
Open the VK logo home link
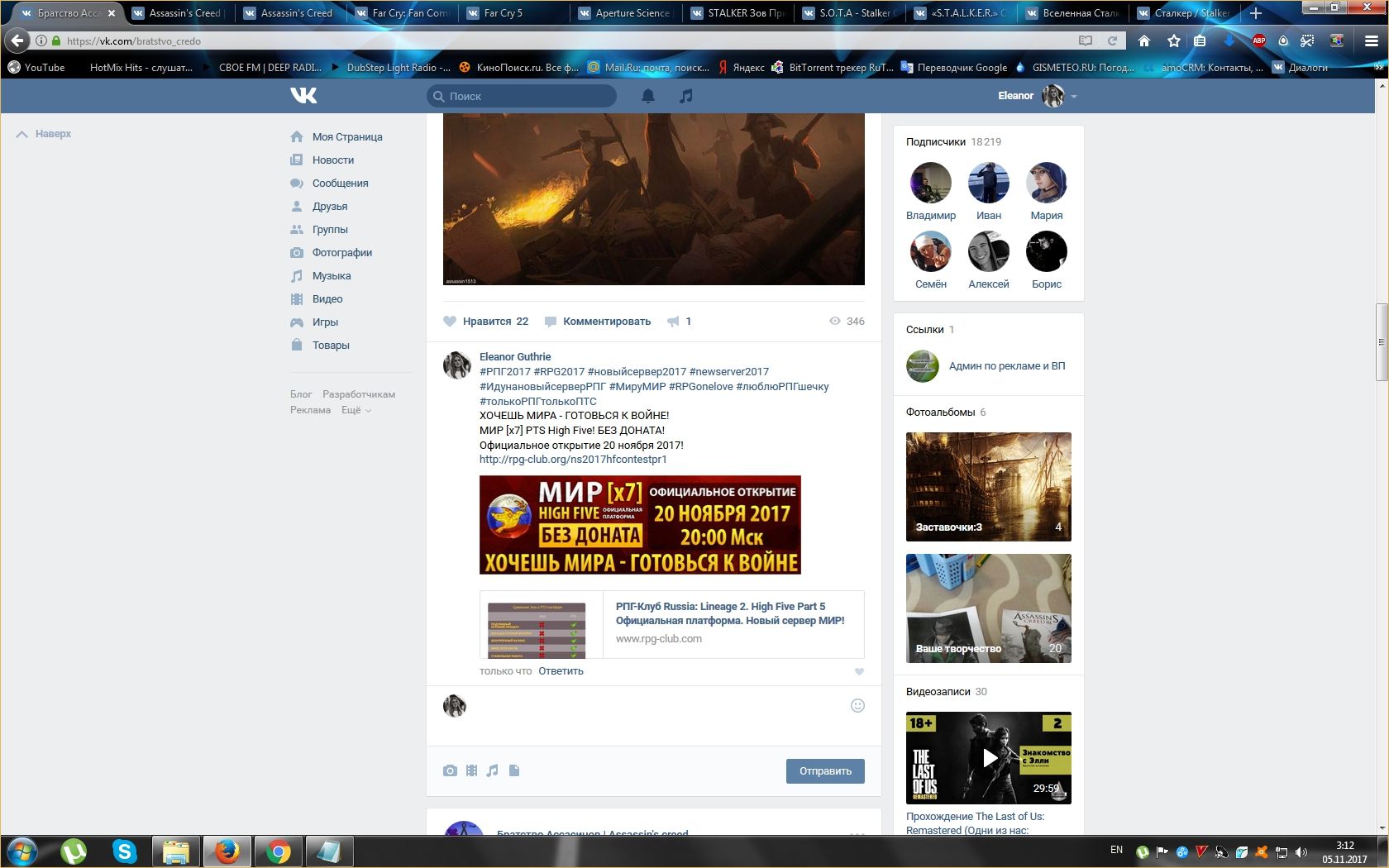[x=303, y=96]
